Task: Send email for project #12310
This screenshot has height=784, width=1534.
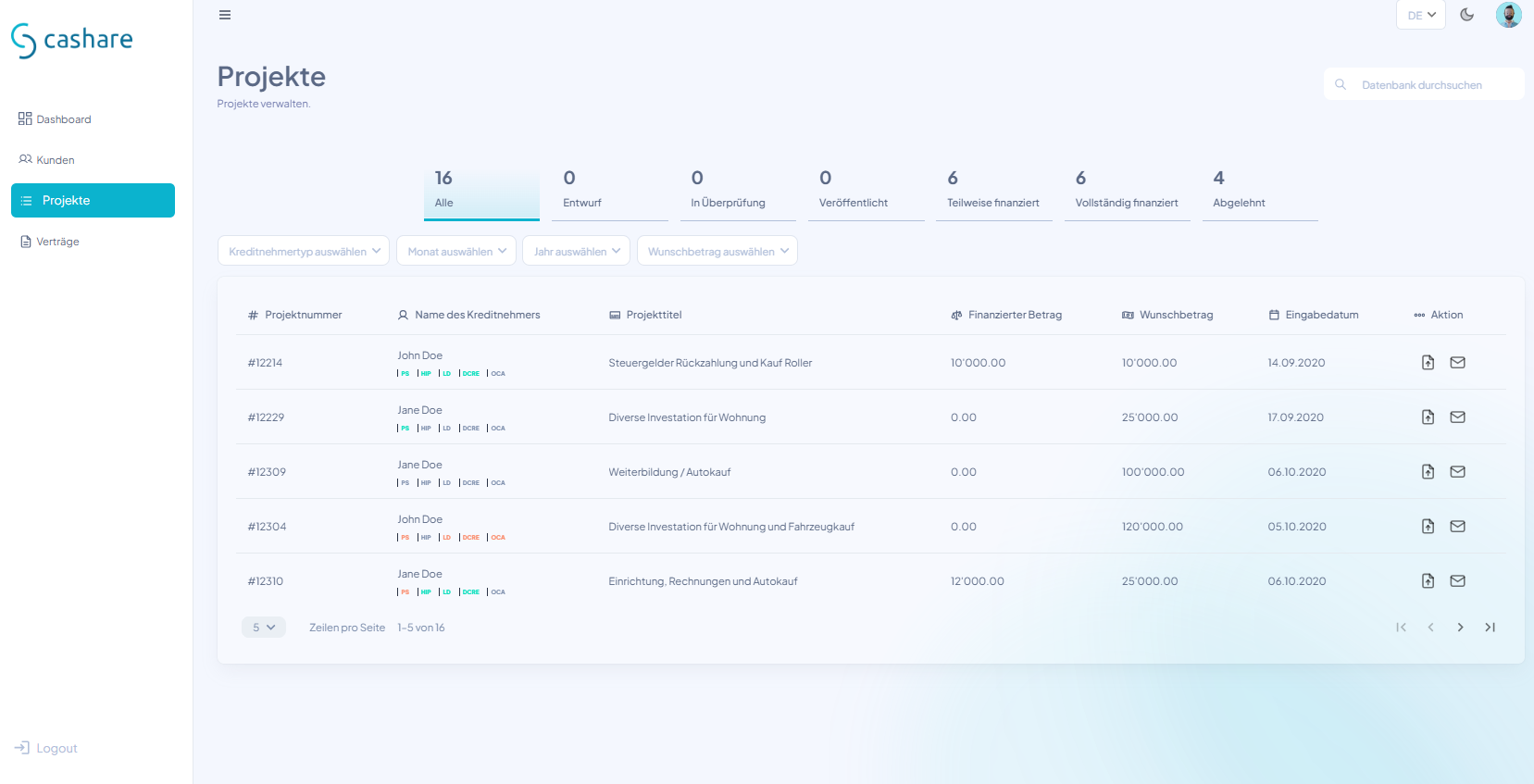Action: click(x=1458, y=581)
